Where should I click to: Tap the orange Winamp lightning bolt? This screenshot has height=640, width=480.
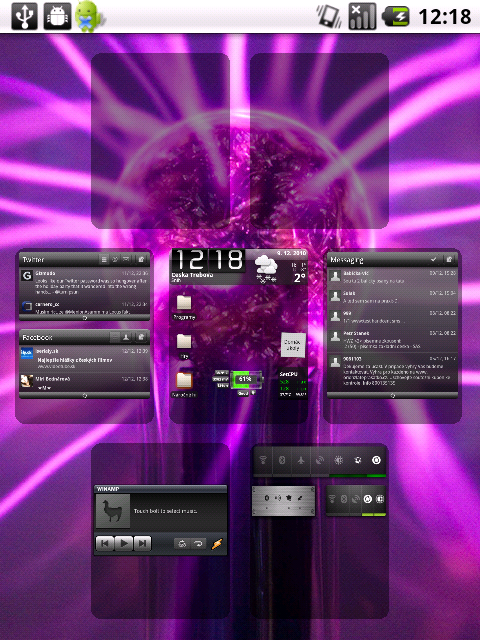217,544
